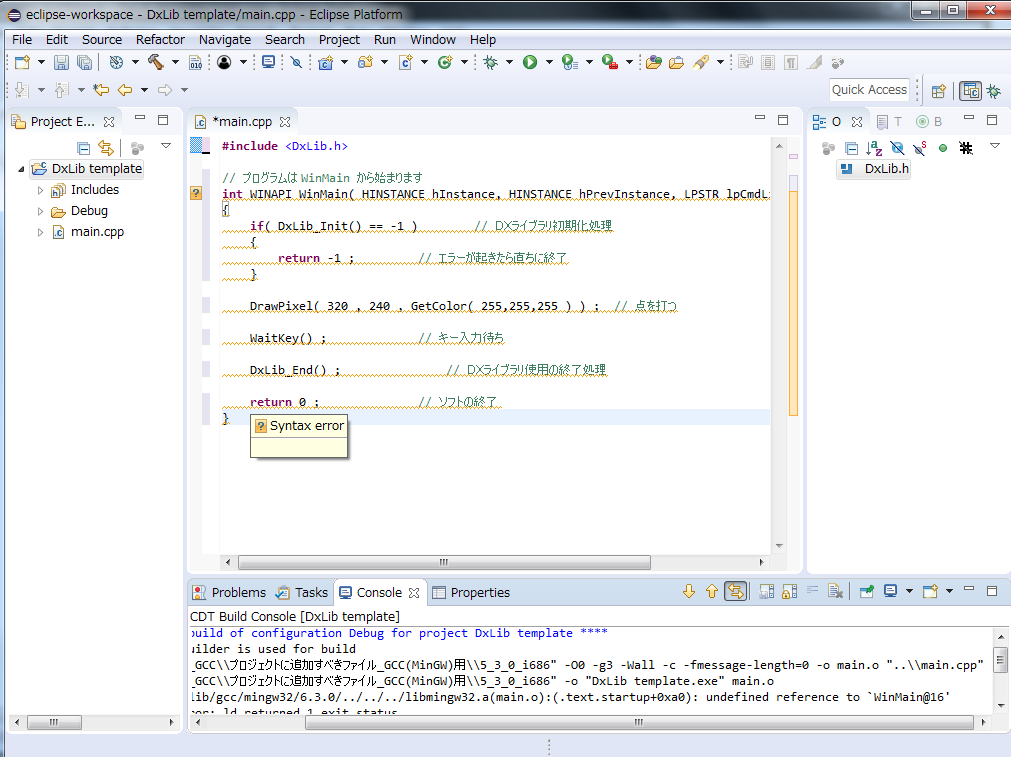
Task: Click Collapse All in Project Explorer
Action: point(84,148)
